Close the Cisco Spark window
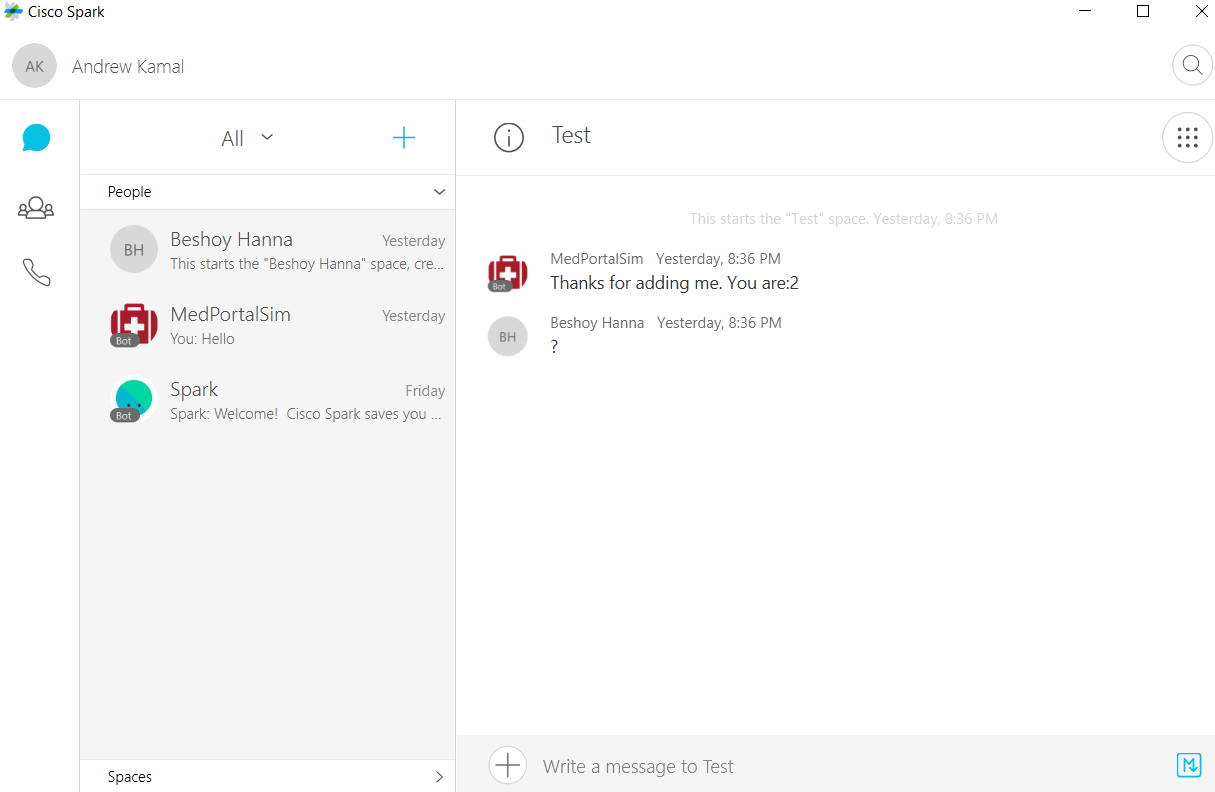Screen dimensions: 1215x792 [1201, 12]
